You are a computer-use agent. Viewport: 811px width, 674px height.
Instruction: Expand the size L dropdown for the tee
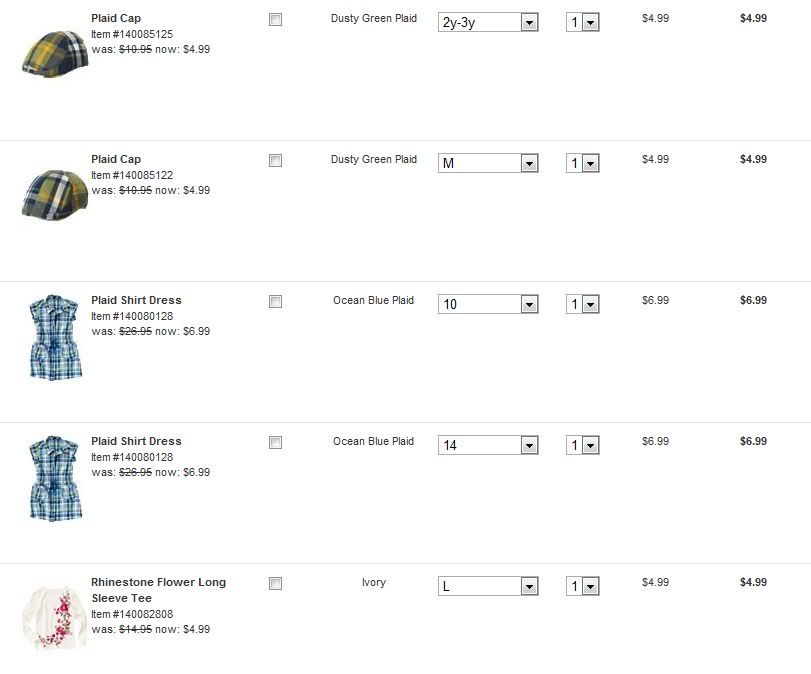pyautogui.click(x=488, y=587)
